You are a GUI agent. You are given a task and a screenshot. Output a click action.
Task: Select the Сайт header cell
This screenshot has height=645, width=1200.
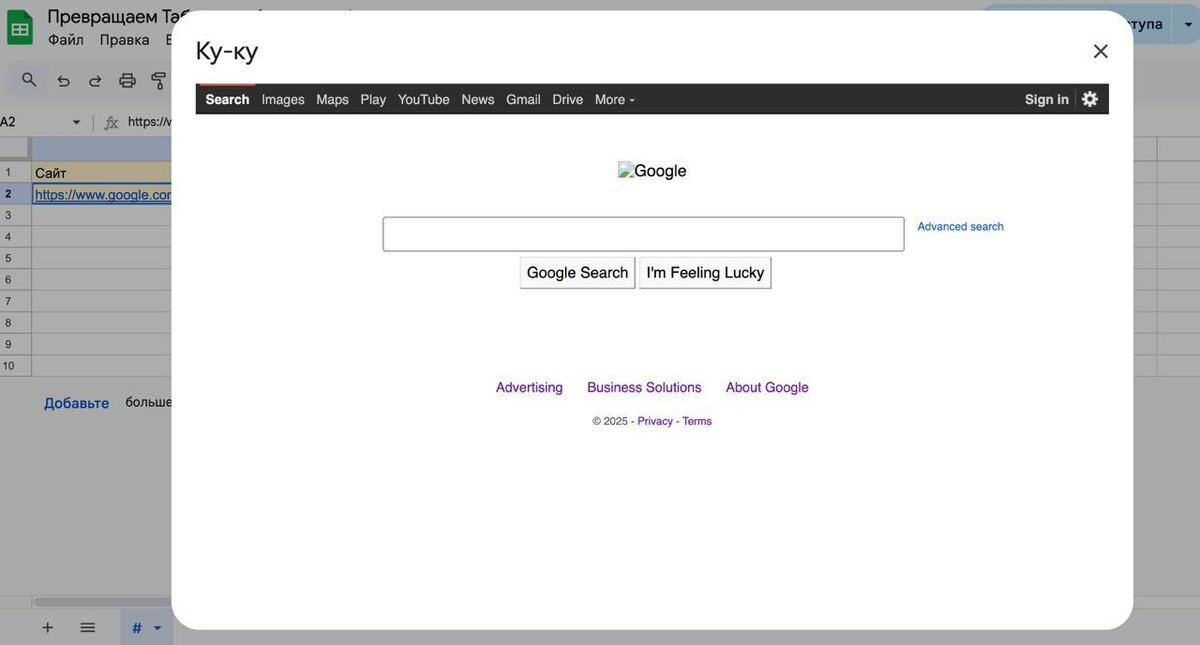coord(101,173)
